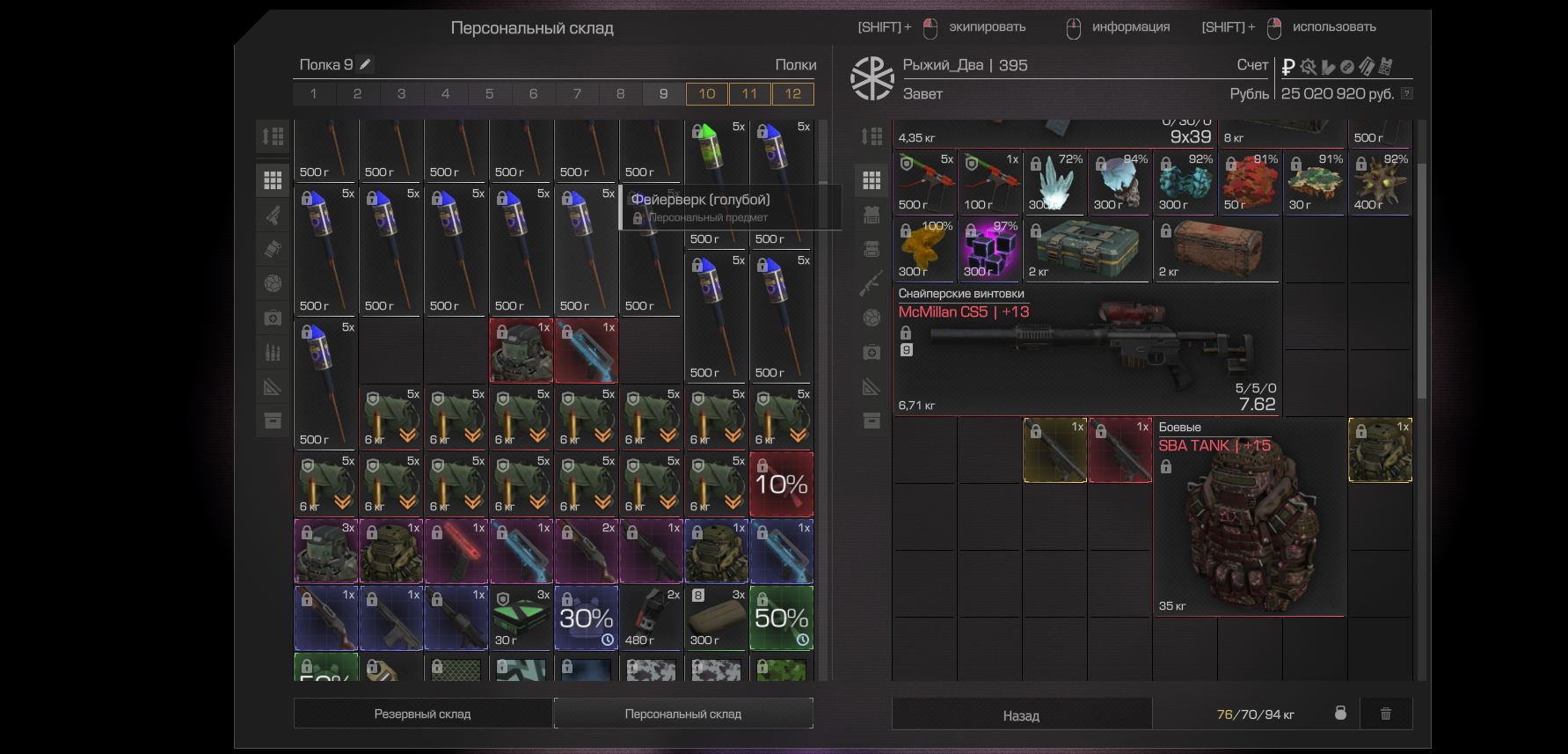Viewport: 1568px width, 754px height.
Task: Show all items in the warehouse filter sidebar
Action: 273,180
